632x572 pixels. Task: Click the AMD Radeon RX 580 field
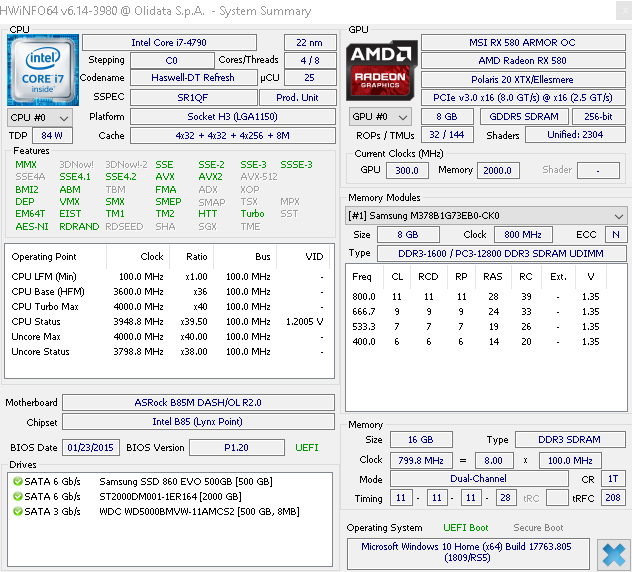click(523, 60)
